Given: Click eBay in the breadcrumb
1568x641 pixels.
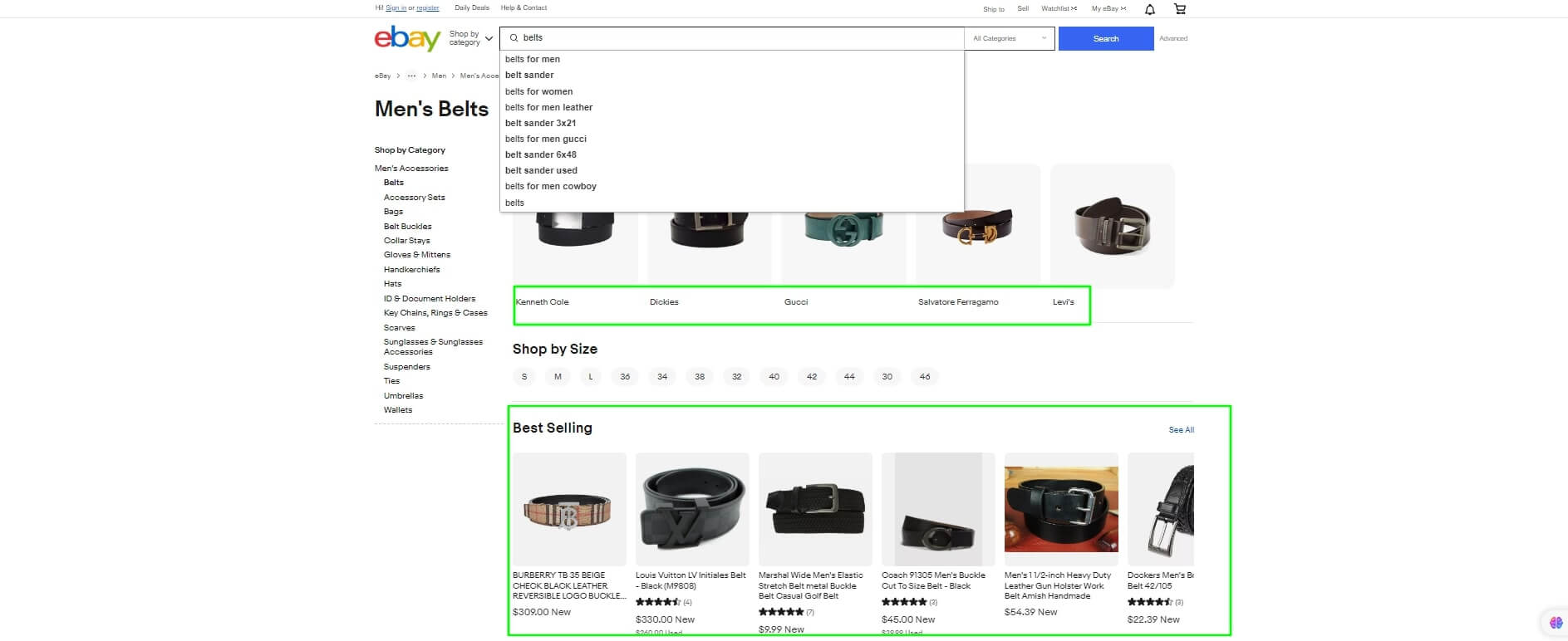Looking at the screenshot, I should click(382, 76).
